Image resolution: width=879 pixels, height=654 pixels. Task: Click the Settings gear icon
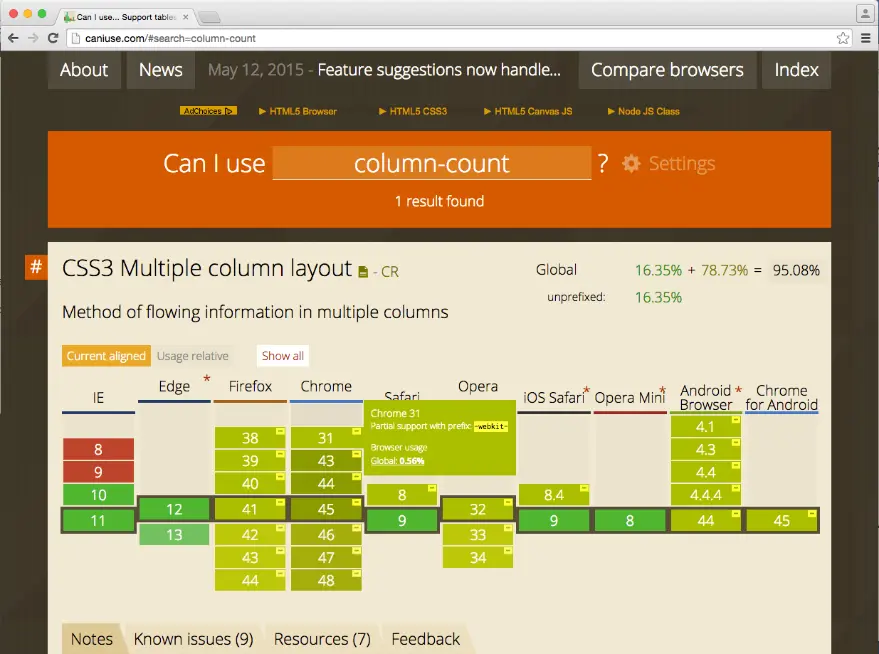(x=631, y=163)
